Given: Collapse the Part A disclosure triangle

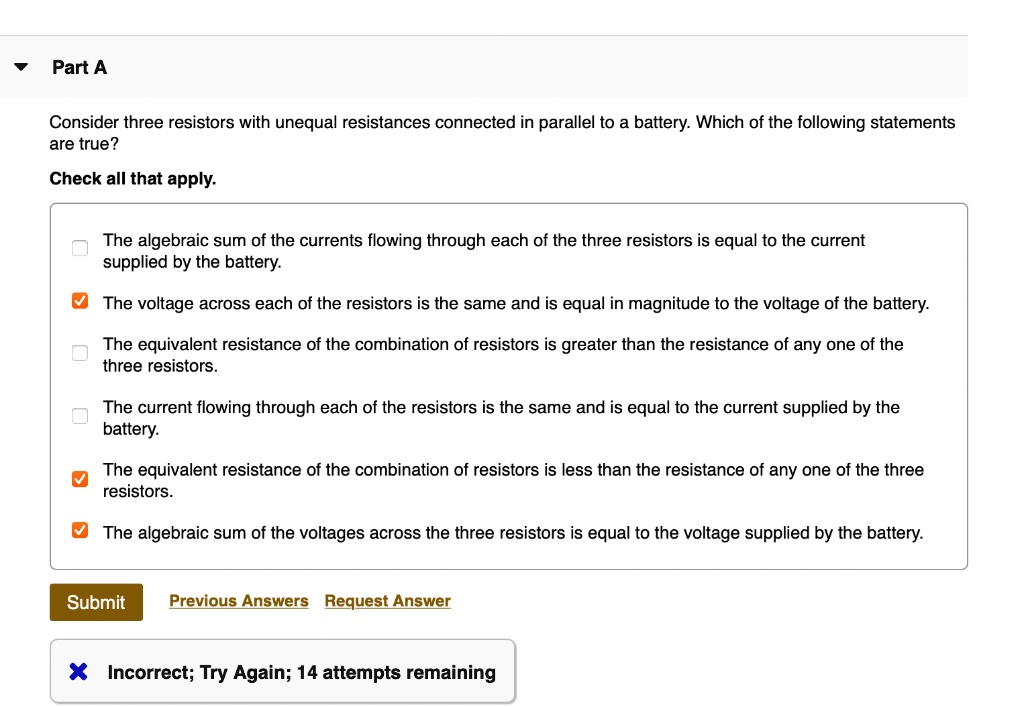Looking at the screenshot, I should click(x=21, y=68).
